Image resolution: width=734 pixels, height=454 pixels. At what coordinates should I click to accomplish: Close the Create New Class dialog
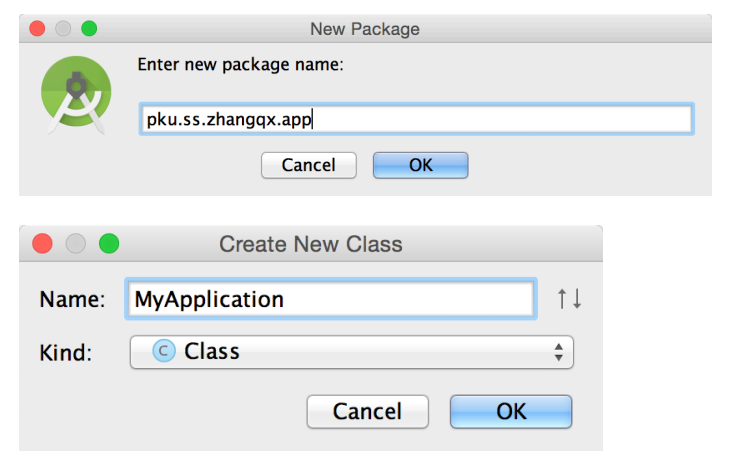click(x=43, y=243)
